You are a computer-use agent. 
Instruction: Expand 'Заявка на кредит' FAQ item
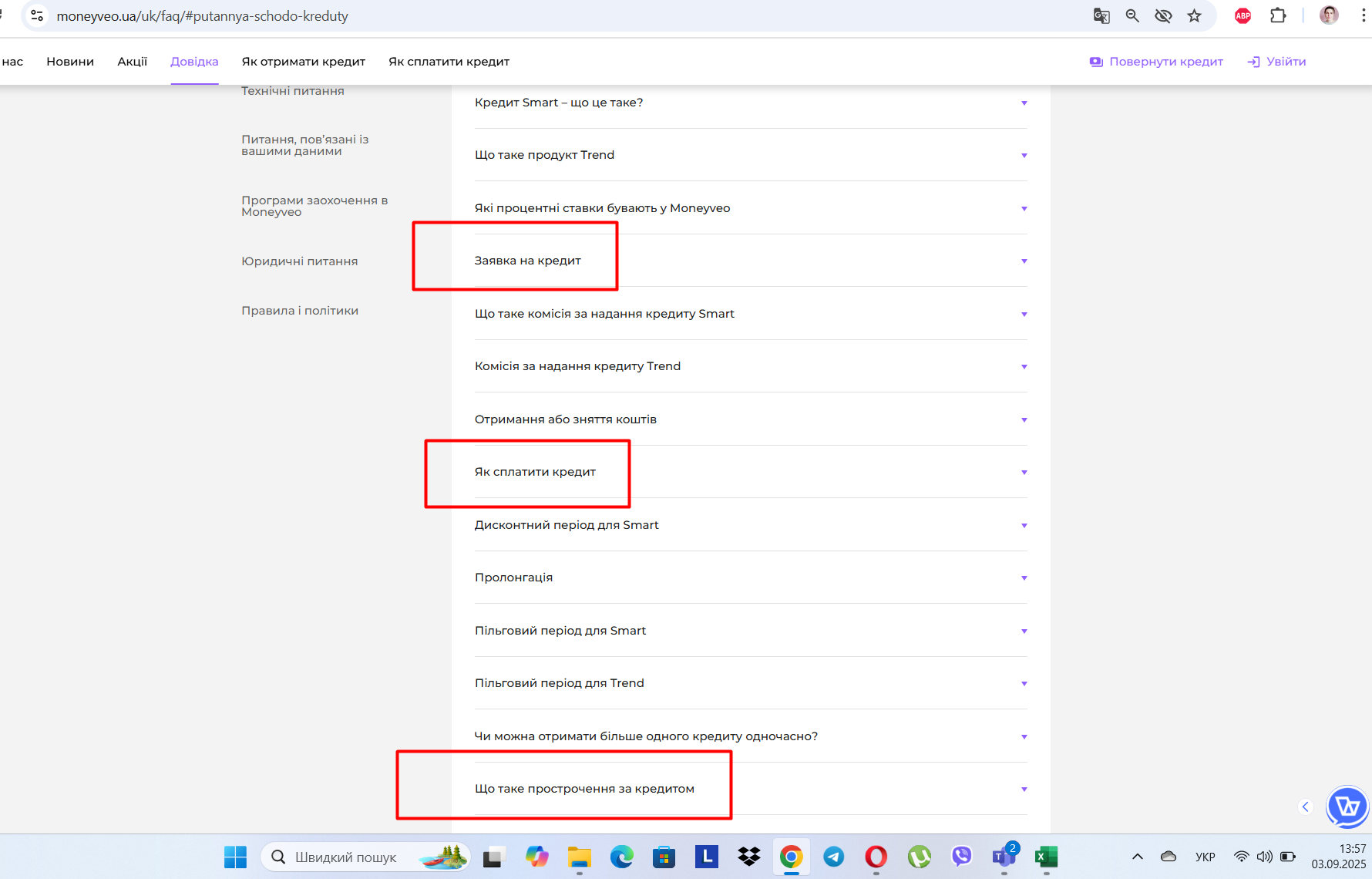[751, 261]
